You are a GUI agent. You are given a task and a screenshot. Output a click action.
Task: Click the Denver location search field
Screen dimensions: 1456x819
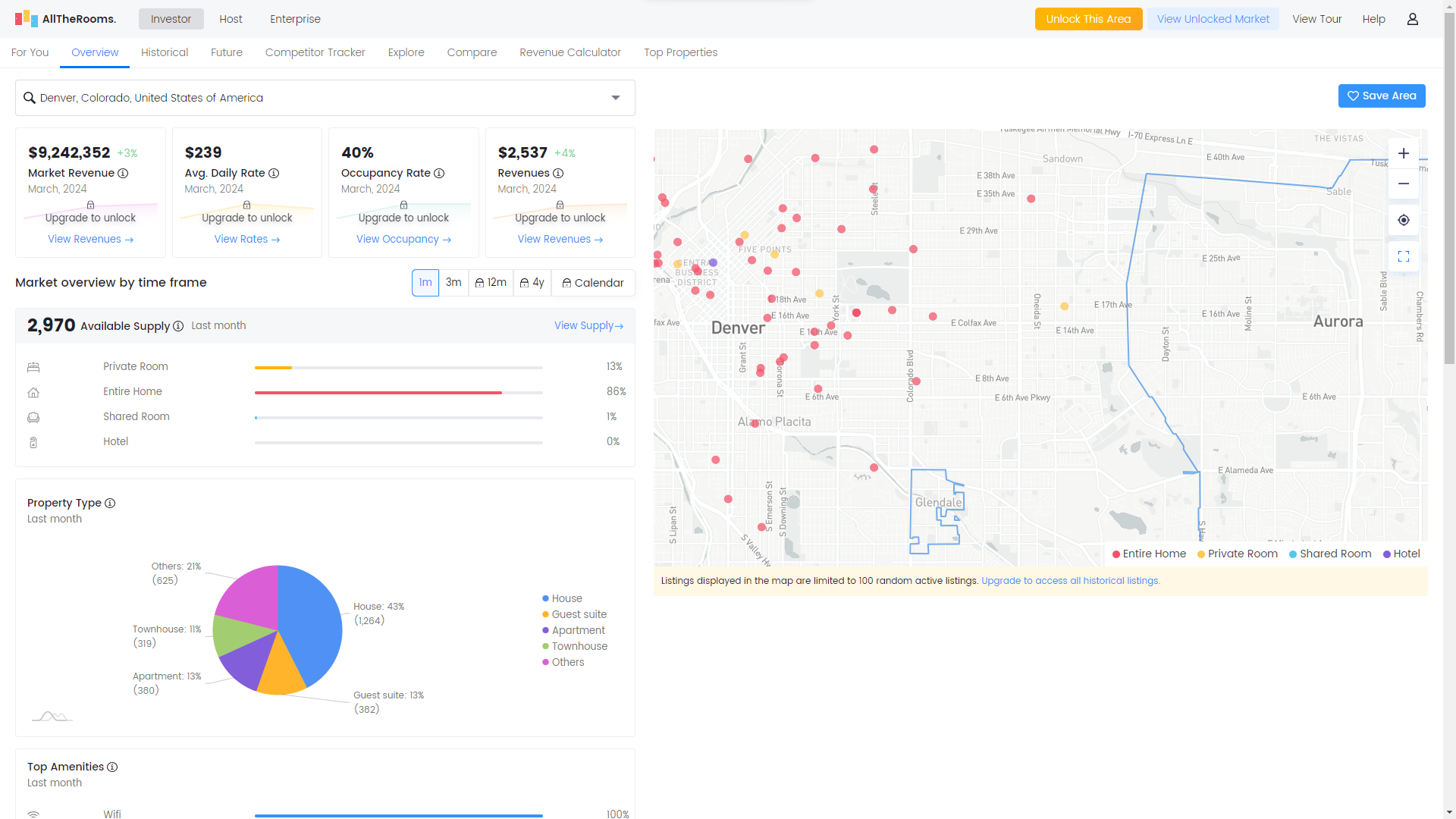325,98
